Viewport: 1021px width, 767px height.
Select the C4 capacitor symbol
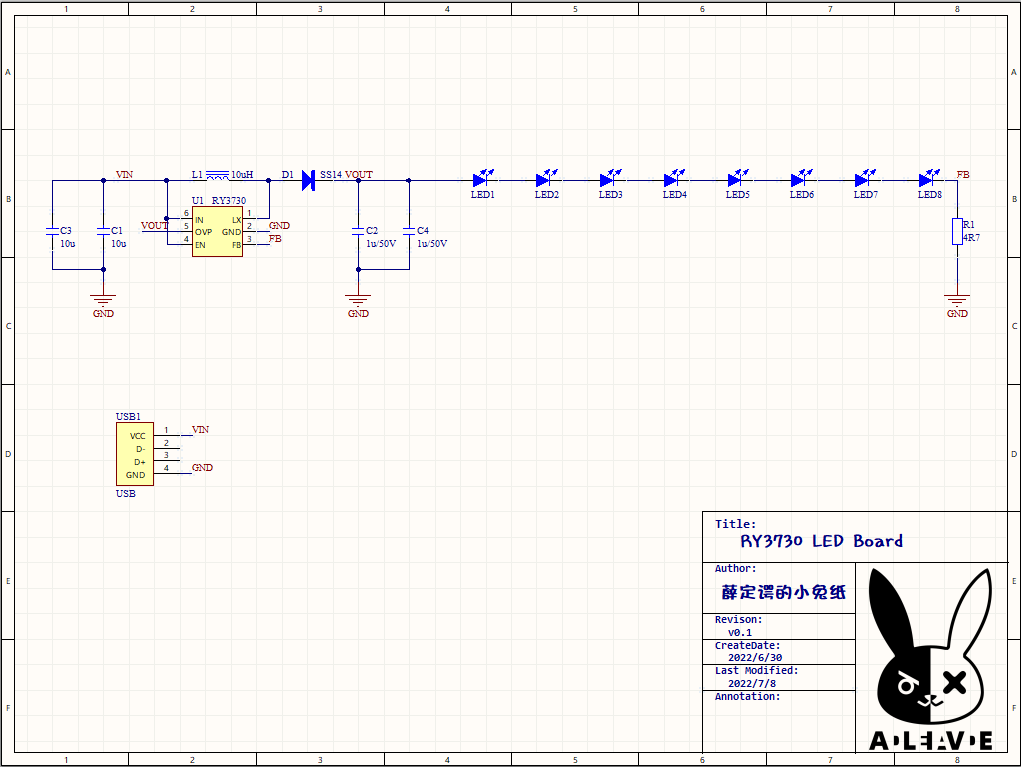click(x=409, y=230)
